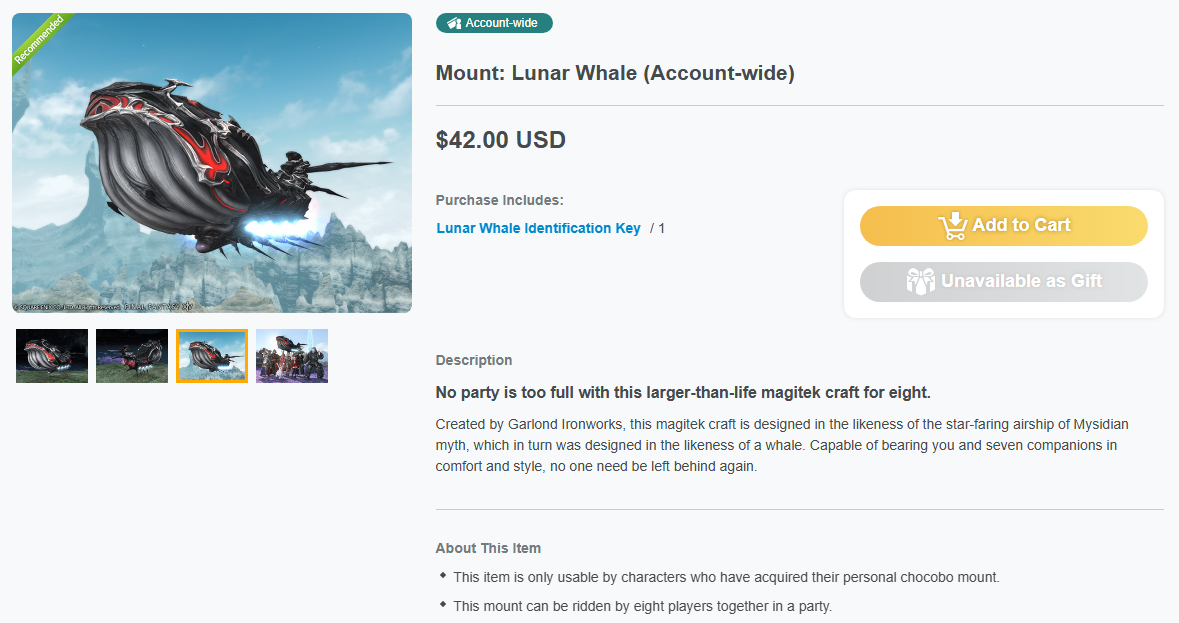Click the Mount: Lunar Whale product title

[x=615, y=73]
